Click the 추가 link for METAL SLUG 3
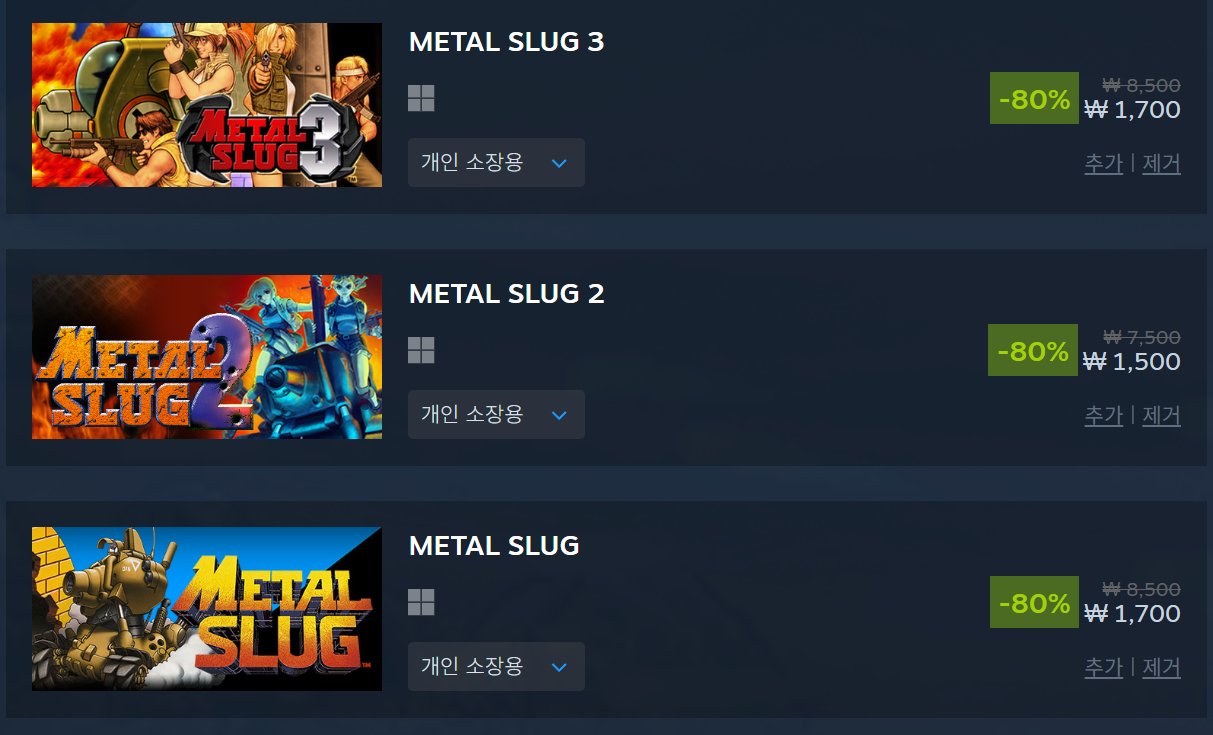Screen dimensions: 1213x735 [x=1104, y=163]
